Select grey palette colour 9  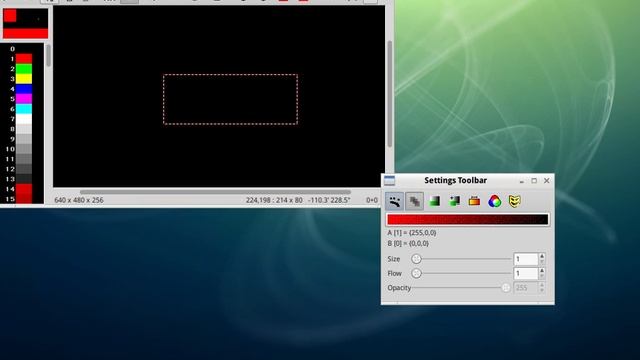(24, 139)
